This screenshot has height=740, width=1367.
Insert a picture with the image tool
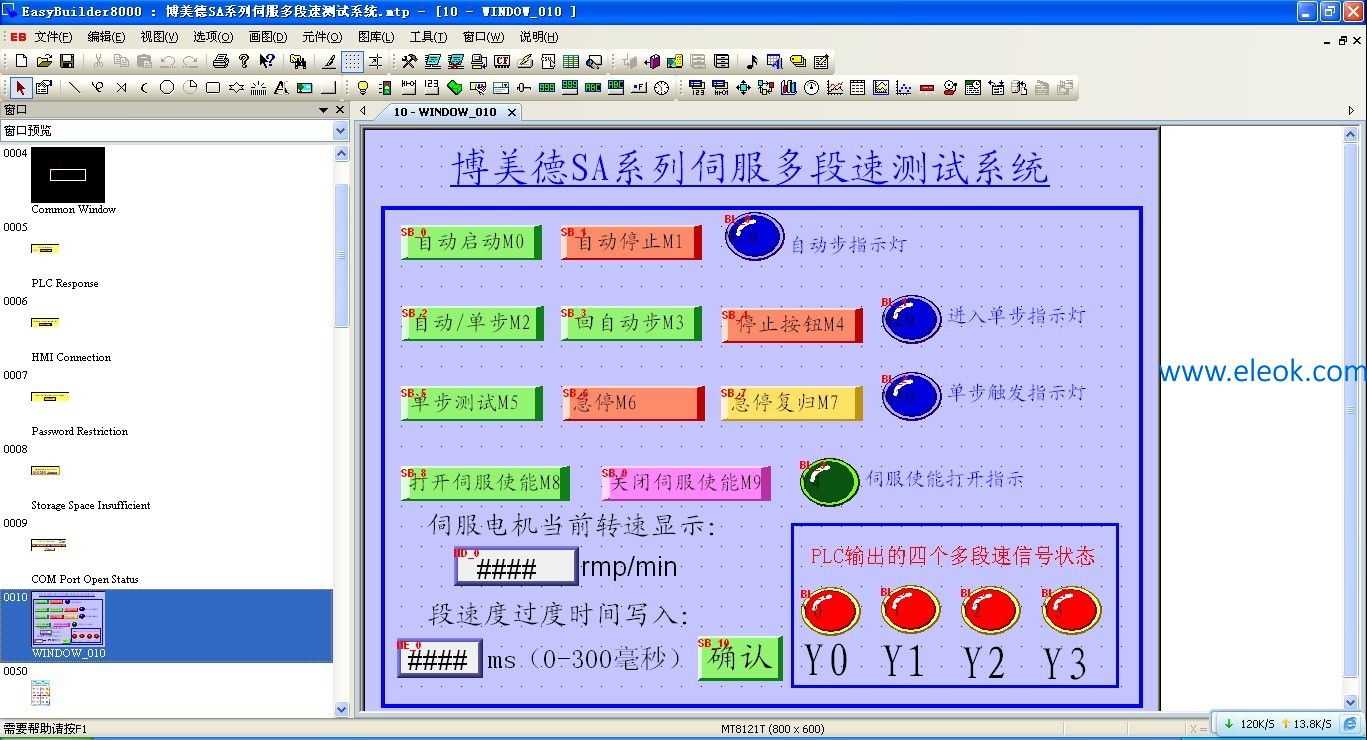pos(304,88)
